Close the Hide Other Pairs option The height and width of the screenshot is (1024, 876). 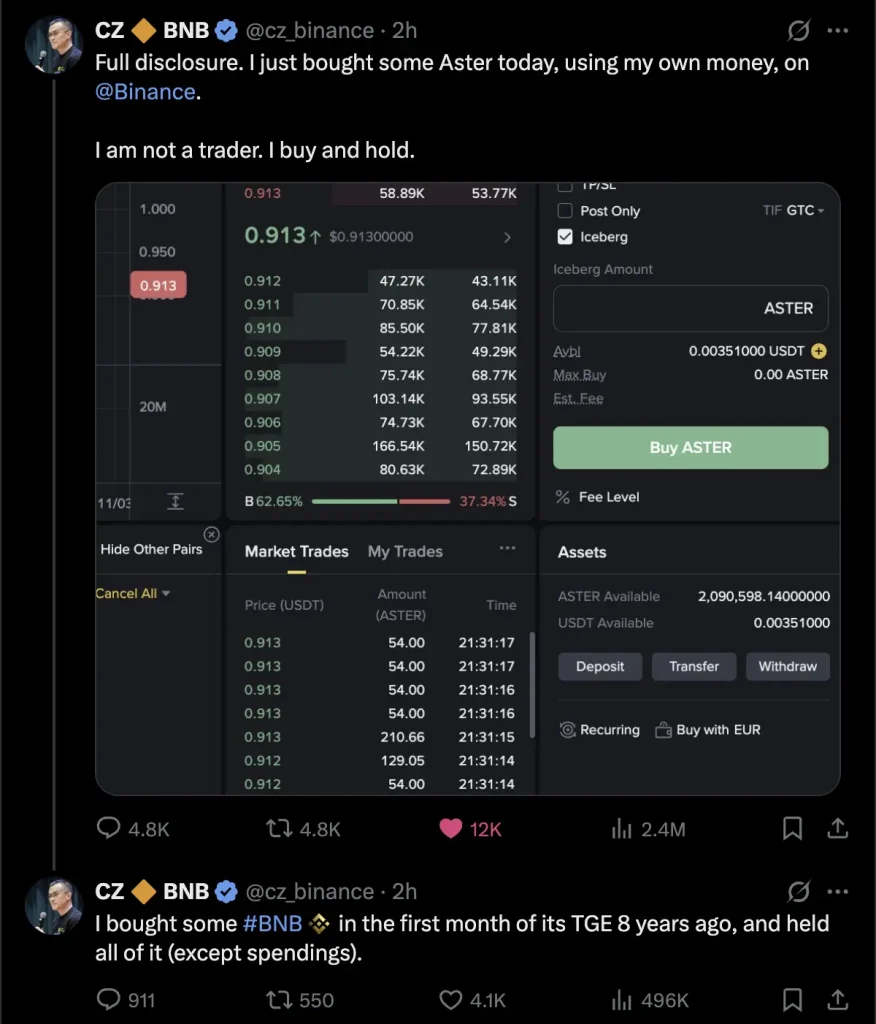(x=211, y=534)
